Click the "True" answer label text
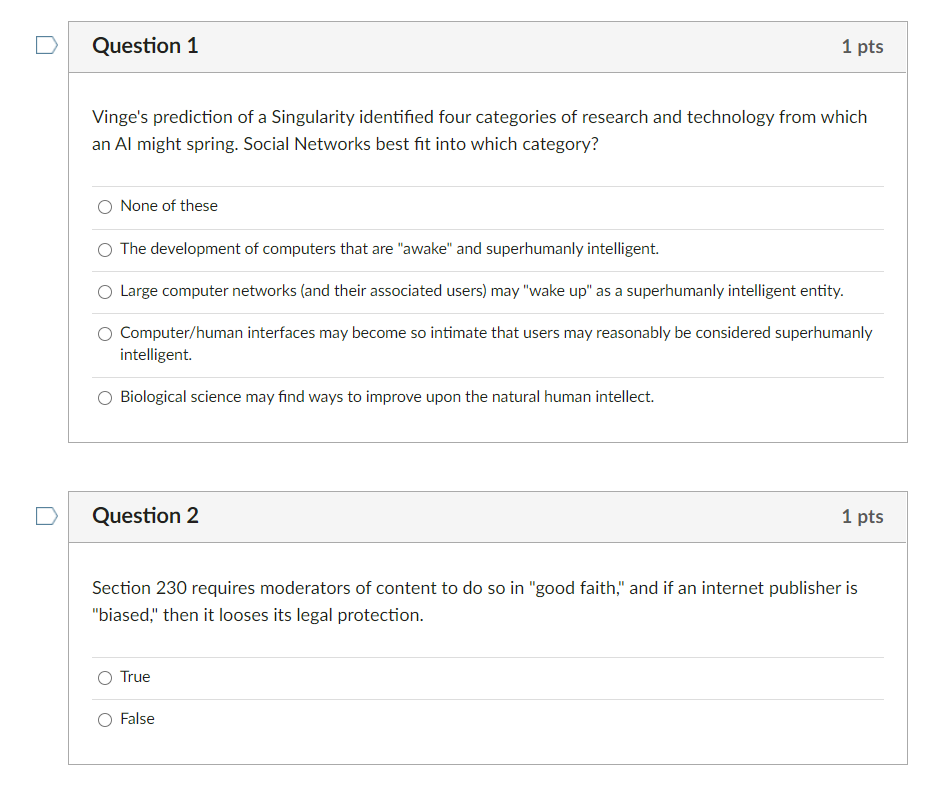 (135, 677)
